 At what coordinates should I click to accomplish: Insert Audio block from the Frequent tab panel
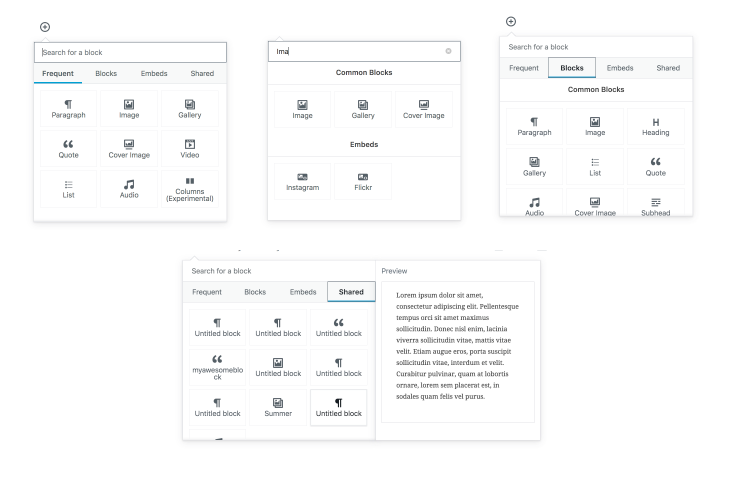129,189
